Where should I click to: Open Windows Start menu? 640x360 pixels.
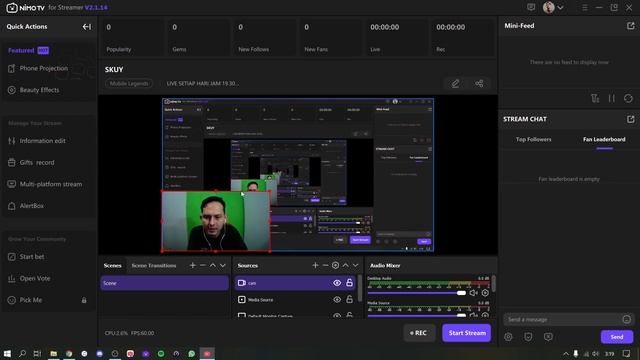pyautogui.click(x=7, y=353)
